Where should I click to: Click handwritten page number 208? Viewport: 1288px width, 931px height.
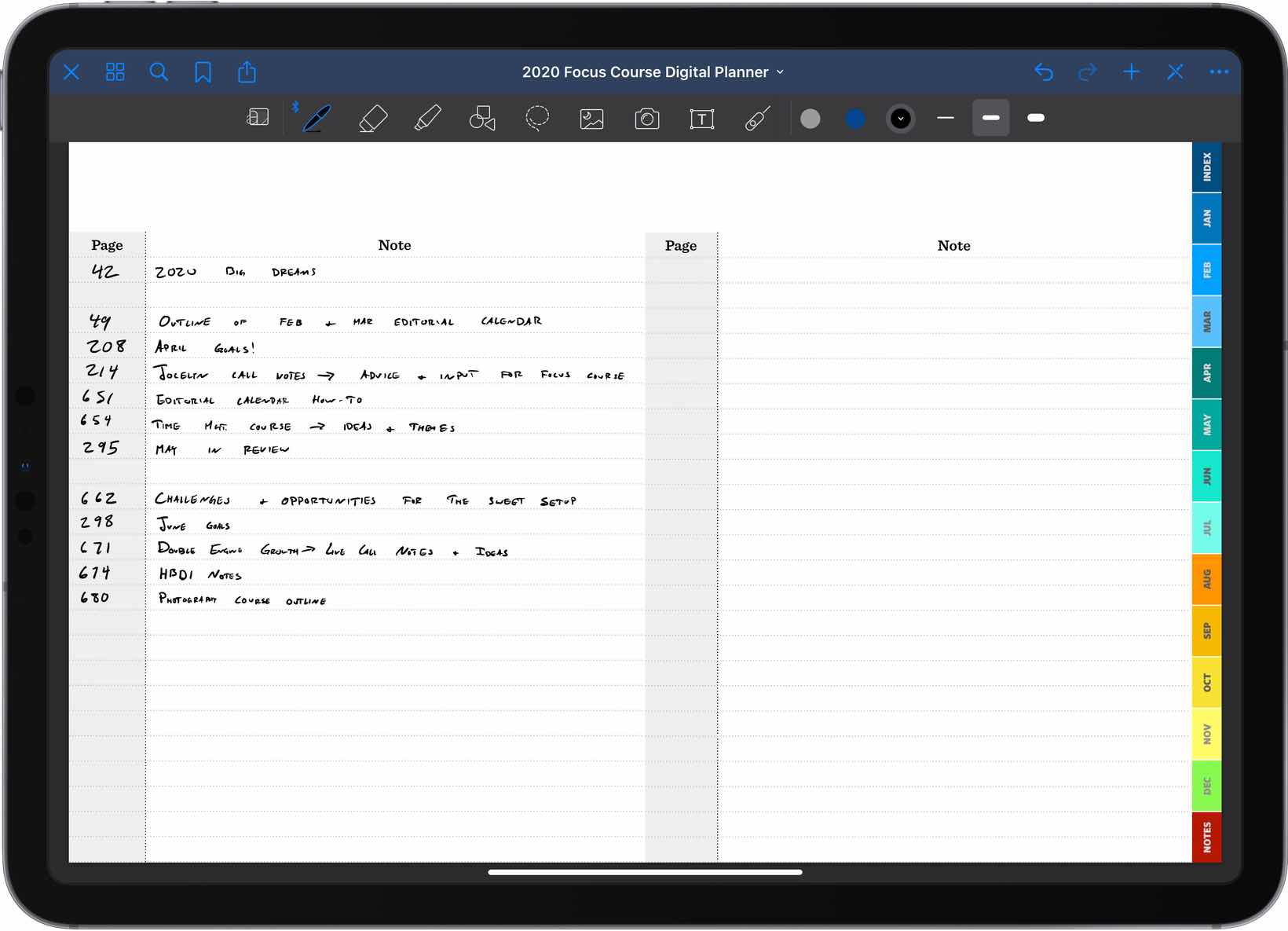106,346
